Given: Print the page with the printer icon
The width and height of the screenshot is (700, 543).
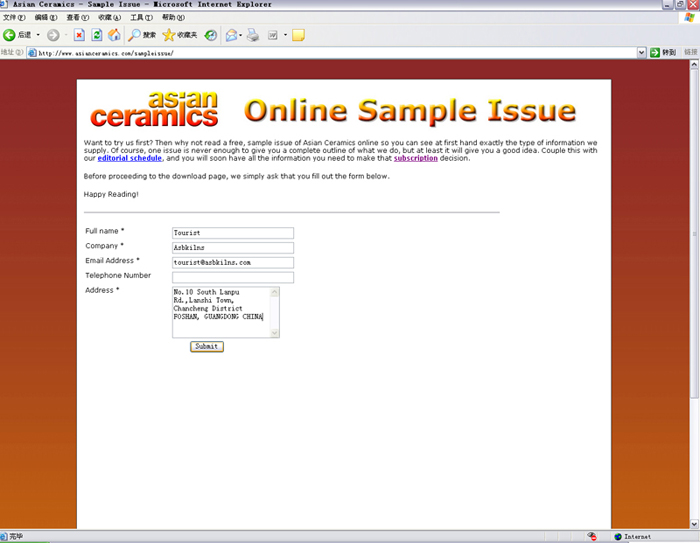Looking at the screenshot, I should (x=253, y=35).
